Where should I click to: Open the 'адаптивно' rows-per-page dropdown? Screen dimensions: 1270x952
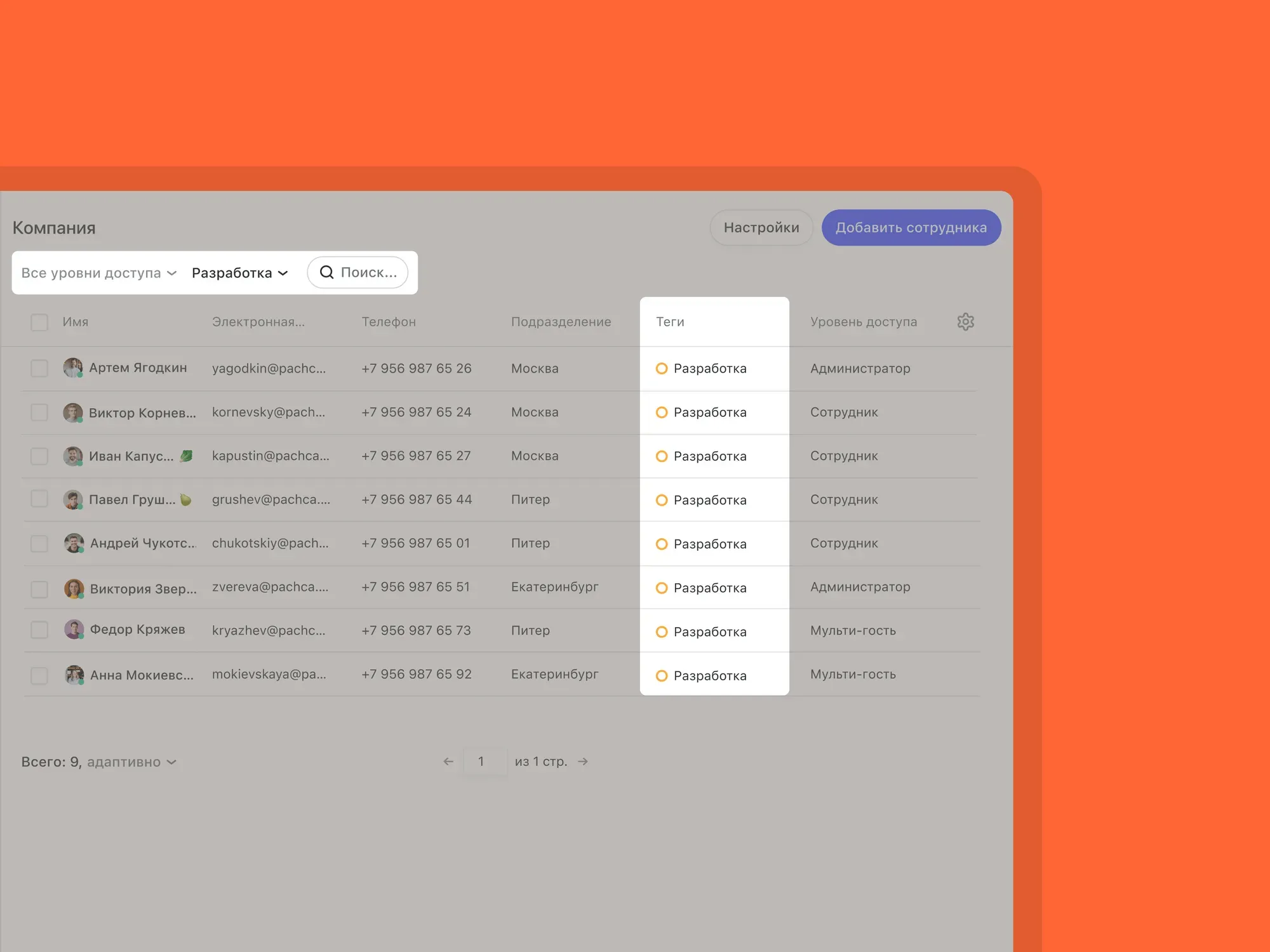(131, 762)
